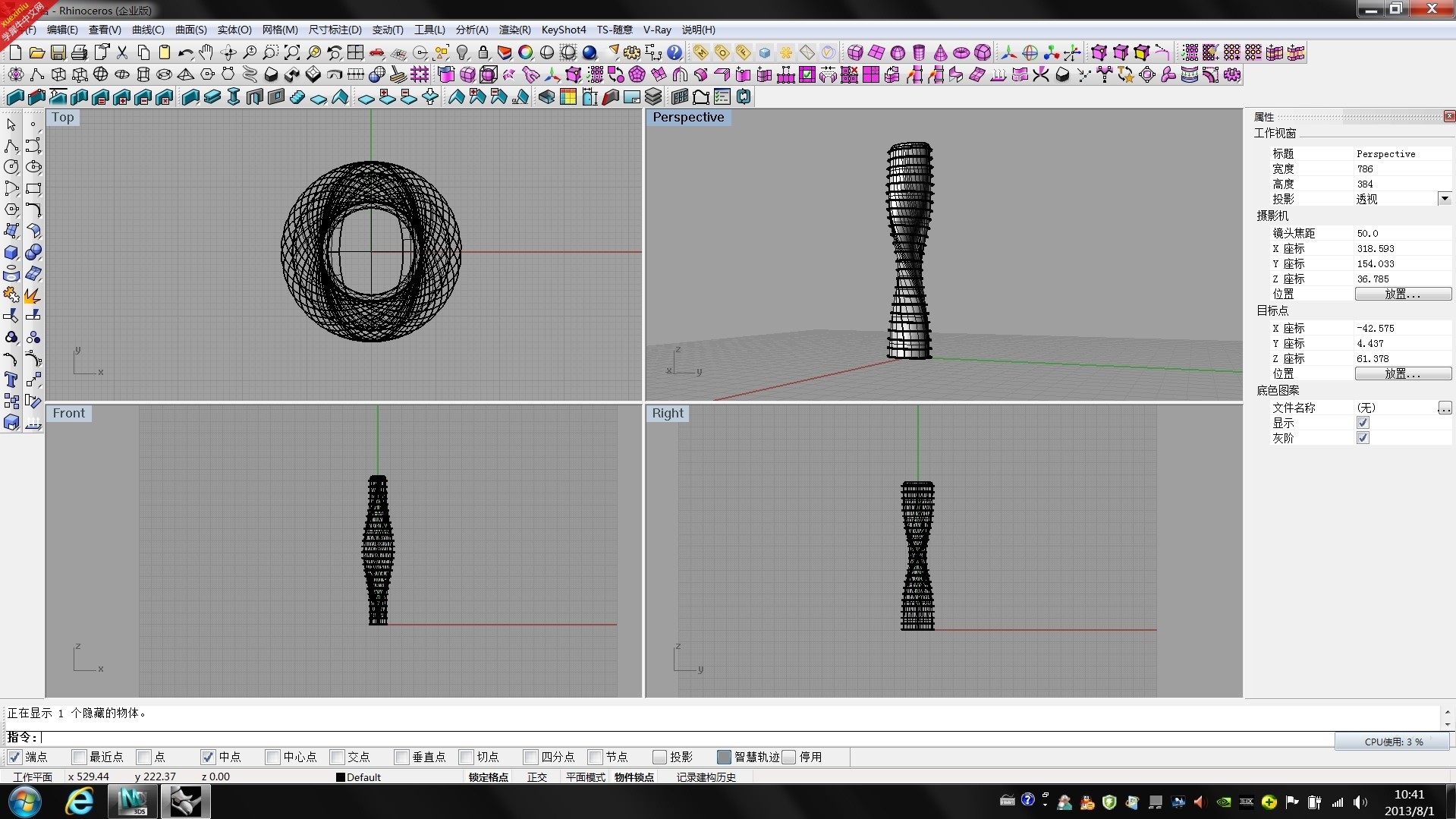Toggle the 中点 osnap checkbox
The image size is (1456, 819).
coord(208,757)
